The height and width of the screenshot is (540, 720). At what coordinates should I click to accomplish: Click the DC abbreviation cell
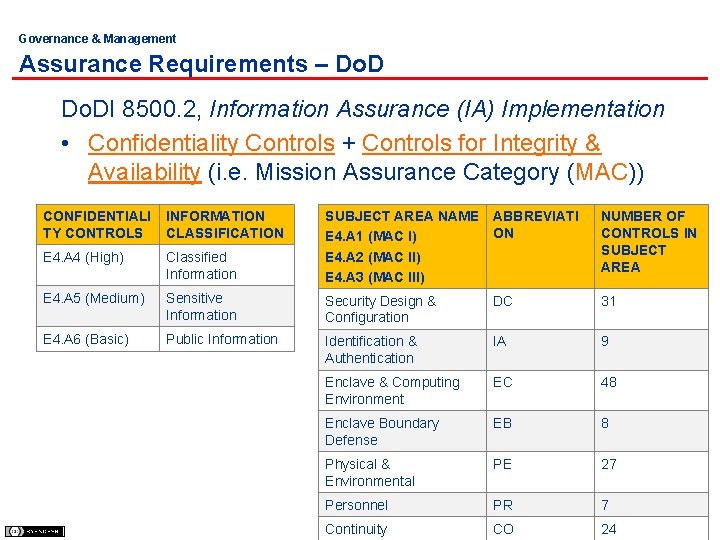pos(540,309)
